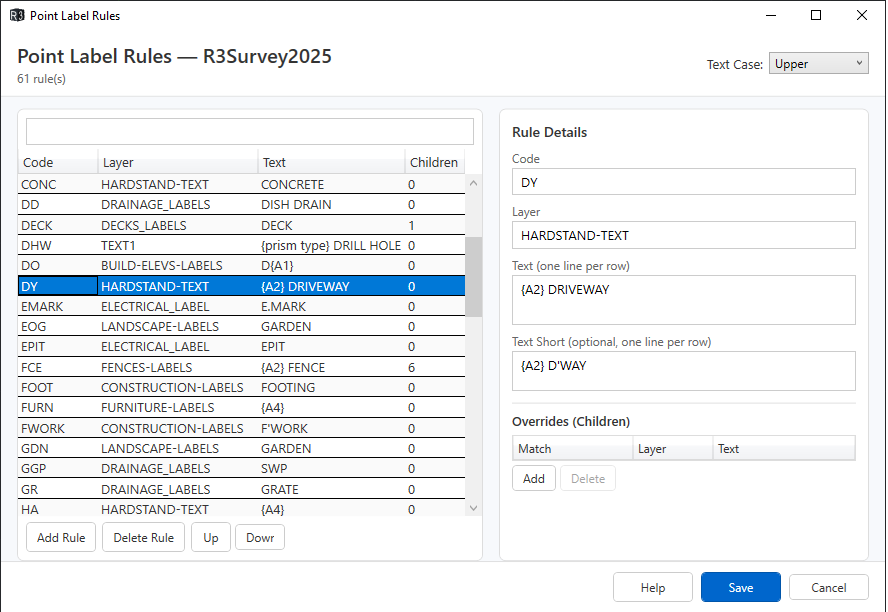Select the DD dish drain rule
The width and height of the screenshot is (888, 612).
[242, 204]
